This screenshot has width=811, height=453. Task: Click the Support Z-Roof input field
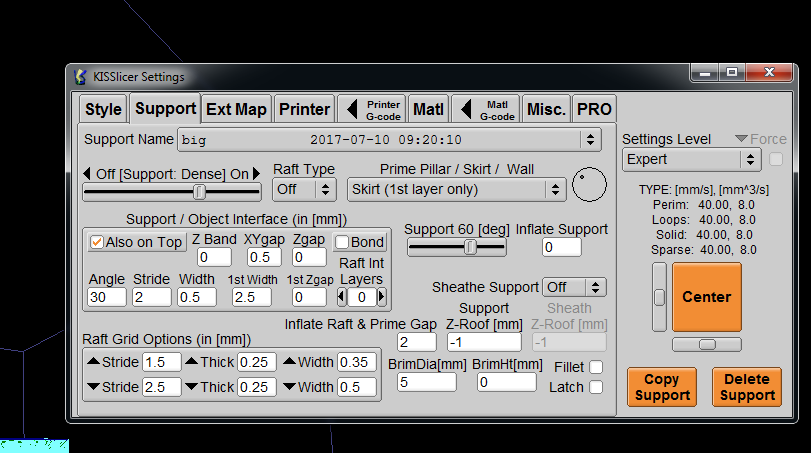click(484, 342)
